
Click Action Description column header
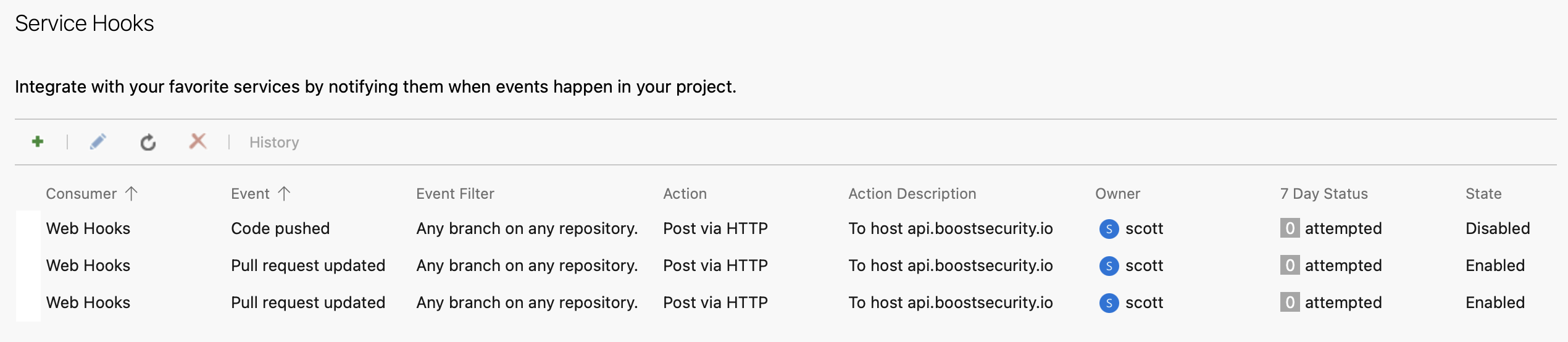(x=912, y=194)
